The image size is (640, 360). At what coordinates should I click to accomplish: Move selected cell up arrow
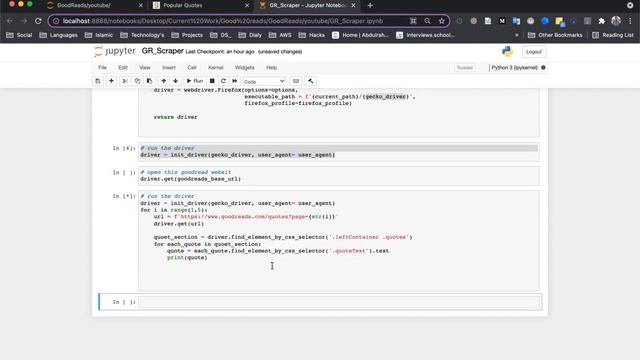[164, 81]
